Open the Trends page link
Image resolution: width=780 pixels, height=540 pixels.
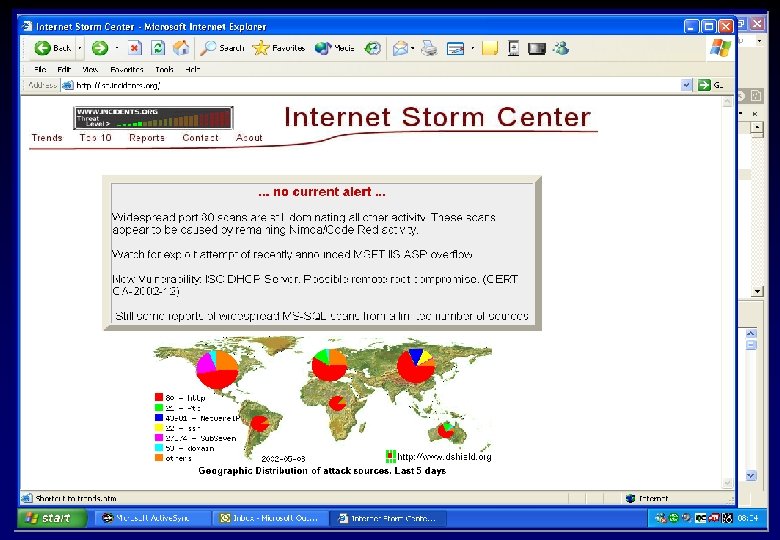(47, 138)
